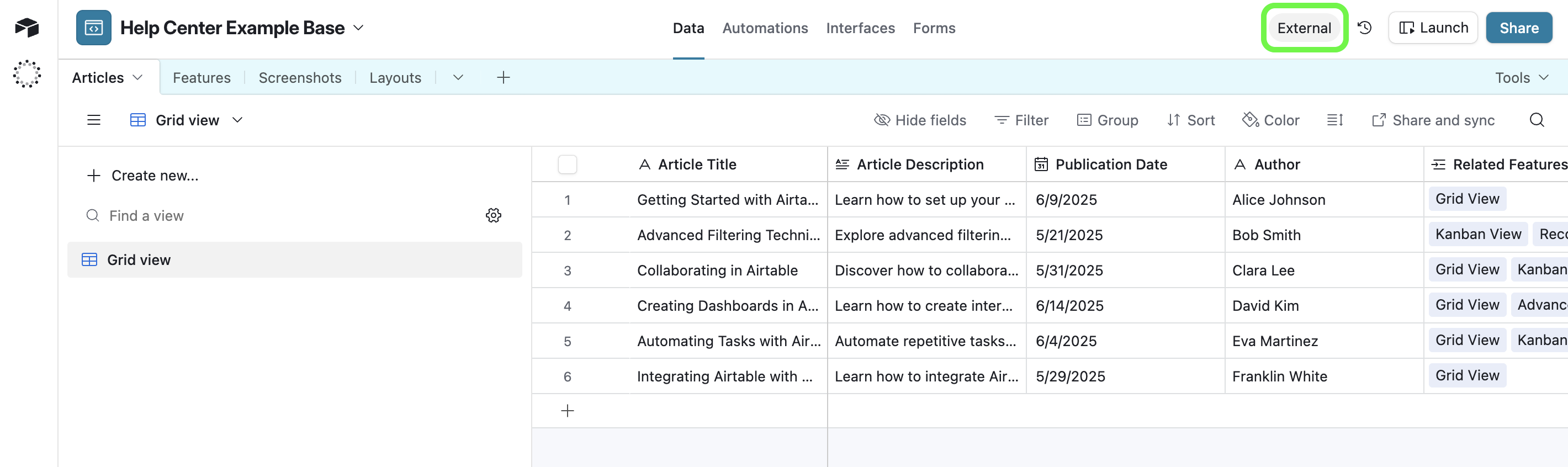
Task: Open the dotted circle assistant icon
Action: coord(28,73)
